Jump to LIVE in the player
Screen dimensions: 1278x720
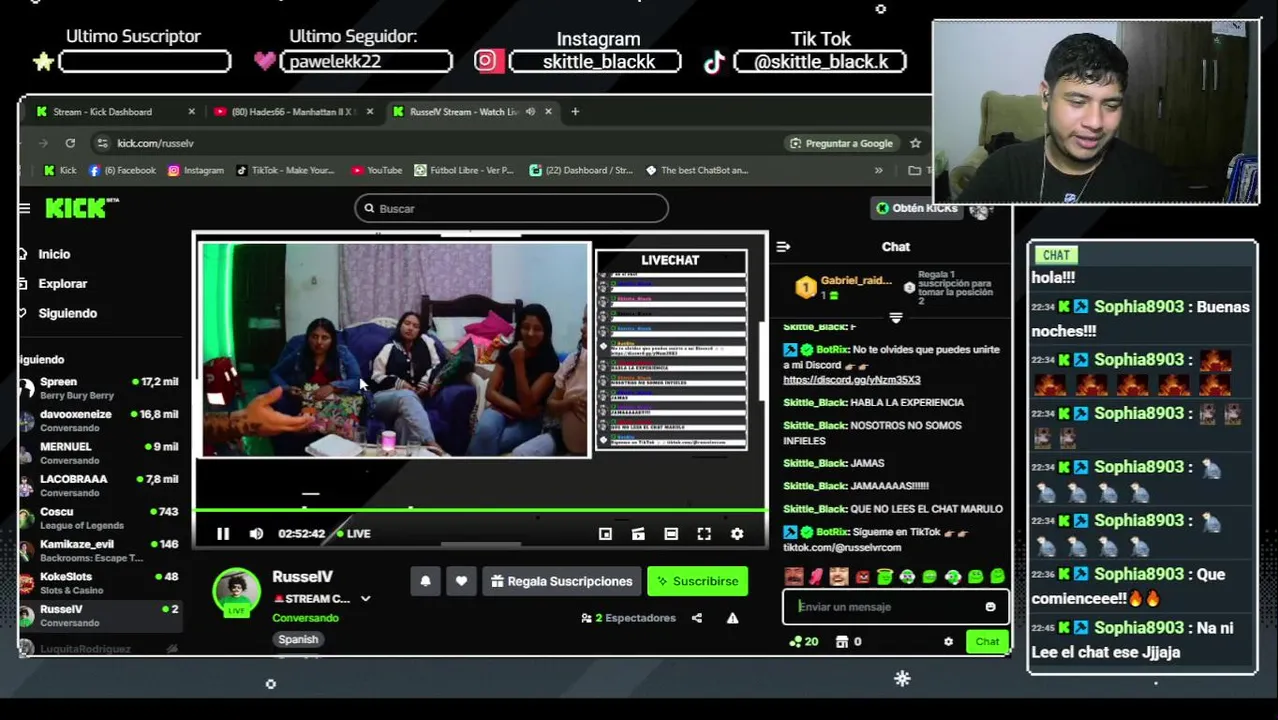[x=354, y=534]
